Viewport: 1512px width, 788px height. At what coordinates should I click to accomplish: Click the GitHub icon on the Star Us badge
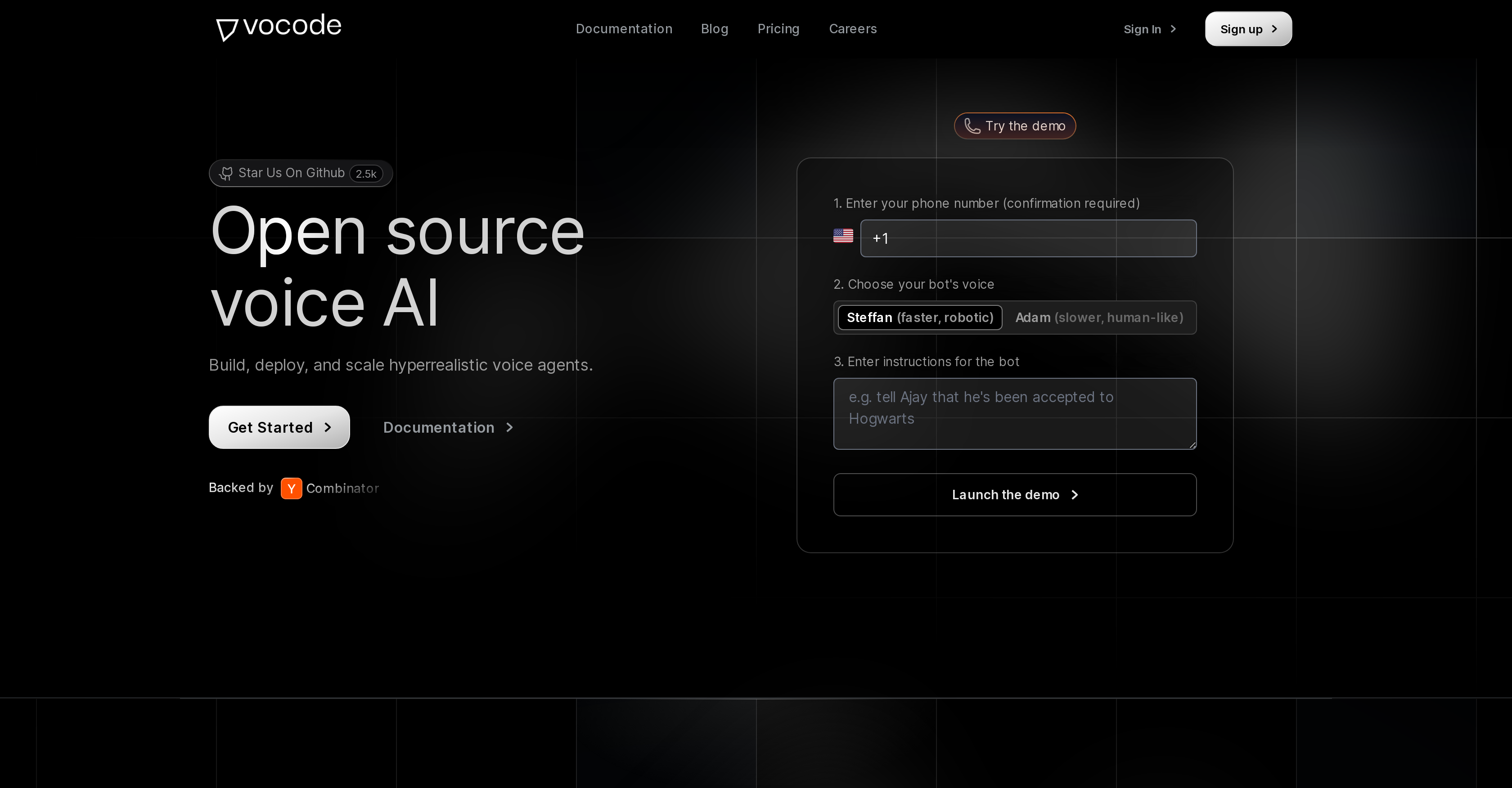[226, 173]
